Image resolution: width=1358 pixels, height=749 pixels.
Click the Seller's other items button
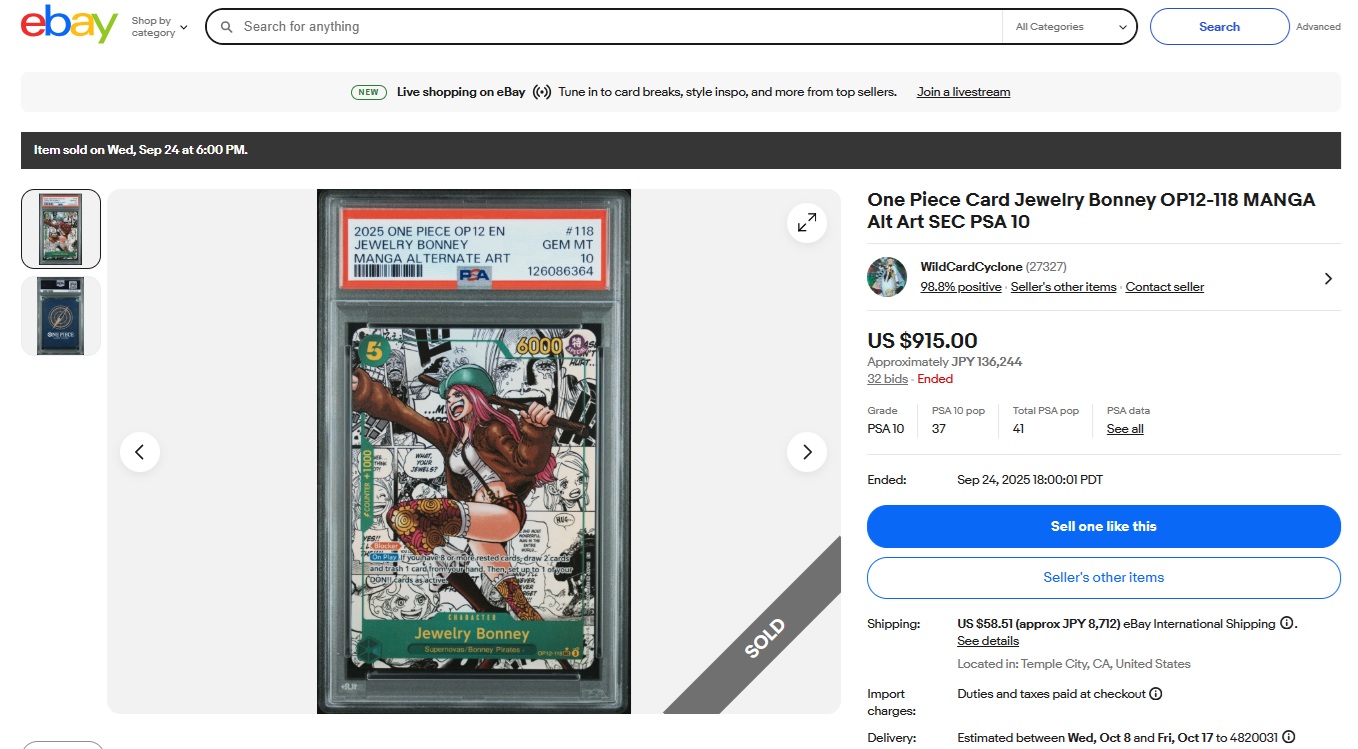point(1103,577)
